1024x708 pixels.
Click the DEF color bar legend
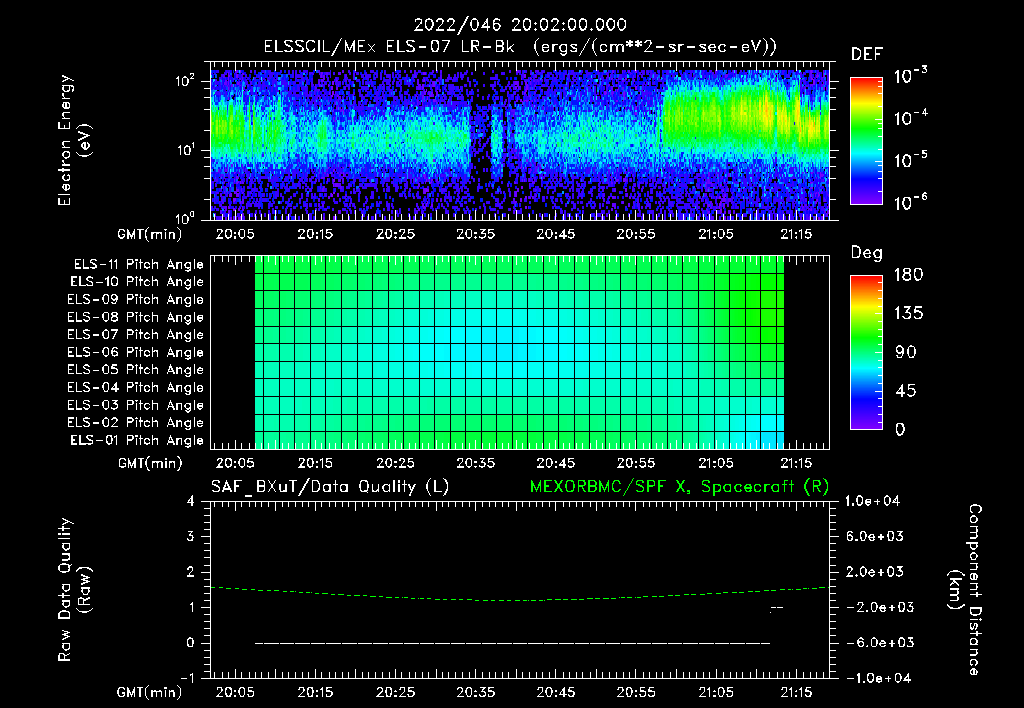[866, 140]
